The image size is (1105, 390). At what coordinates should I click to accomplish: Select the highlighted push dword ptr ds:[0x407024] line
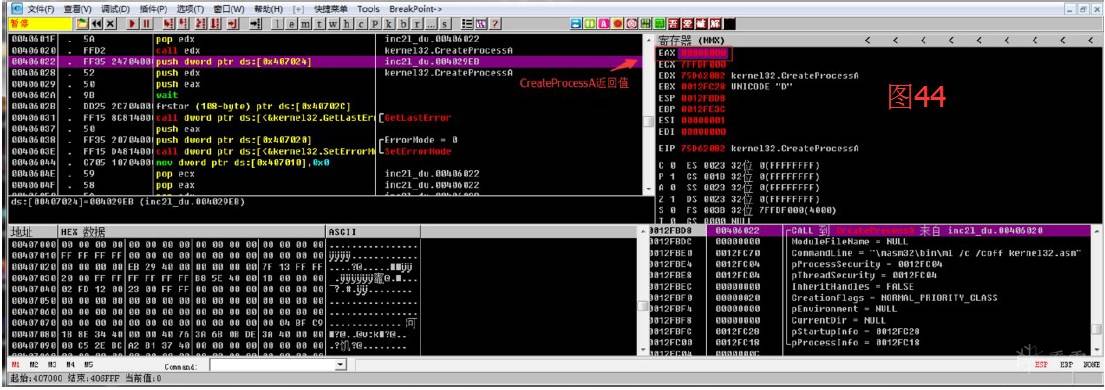326,62
